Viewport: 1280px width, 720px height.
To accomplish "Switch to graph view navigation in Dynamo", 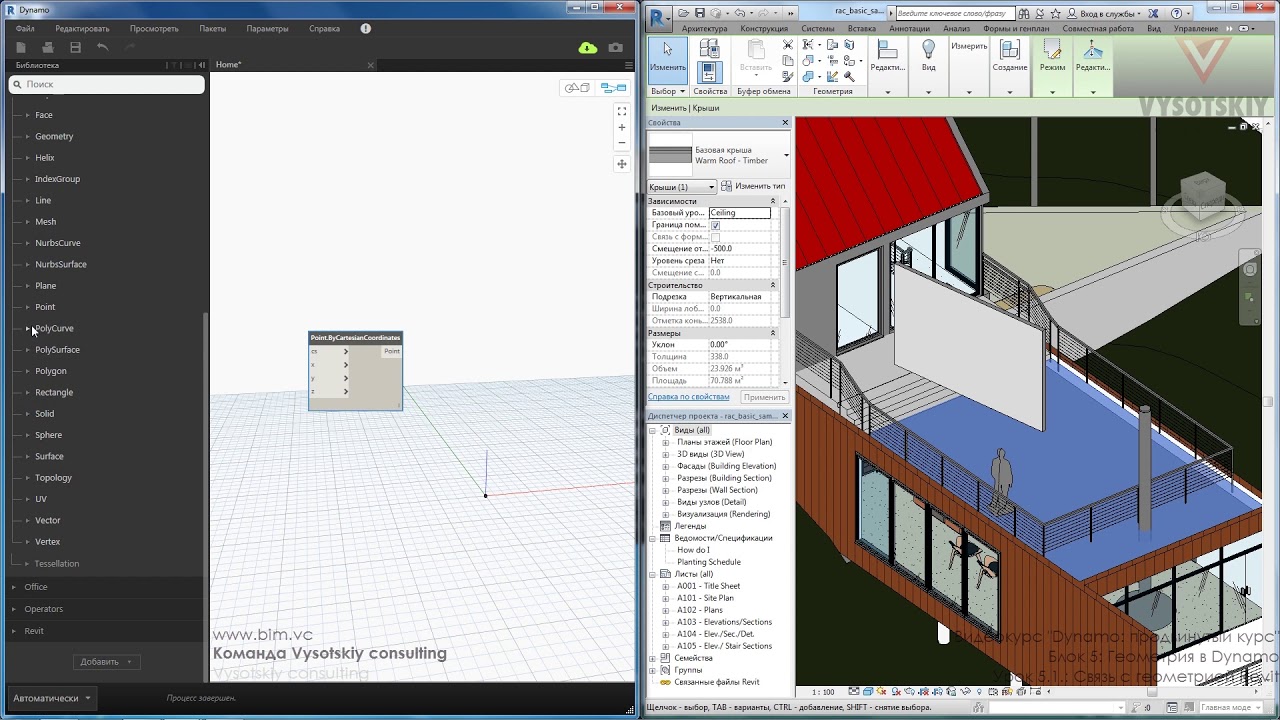I will (x=613, y=88).
